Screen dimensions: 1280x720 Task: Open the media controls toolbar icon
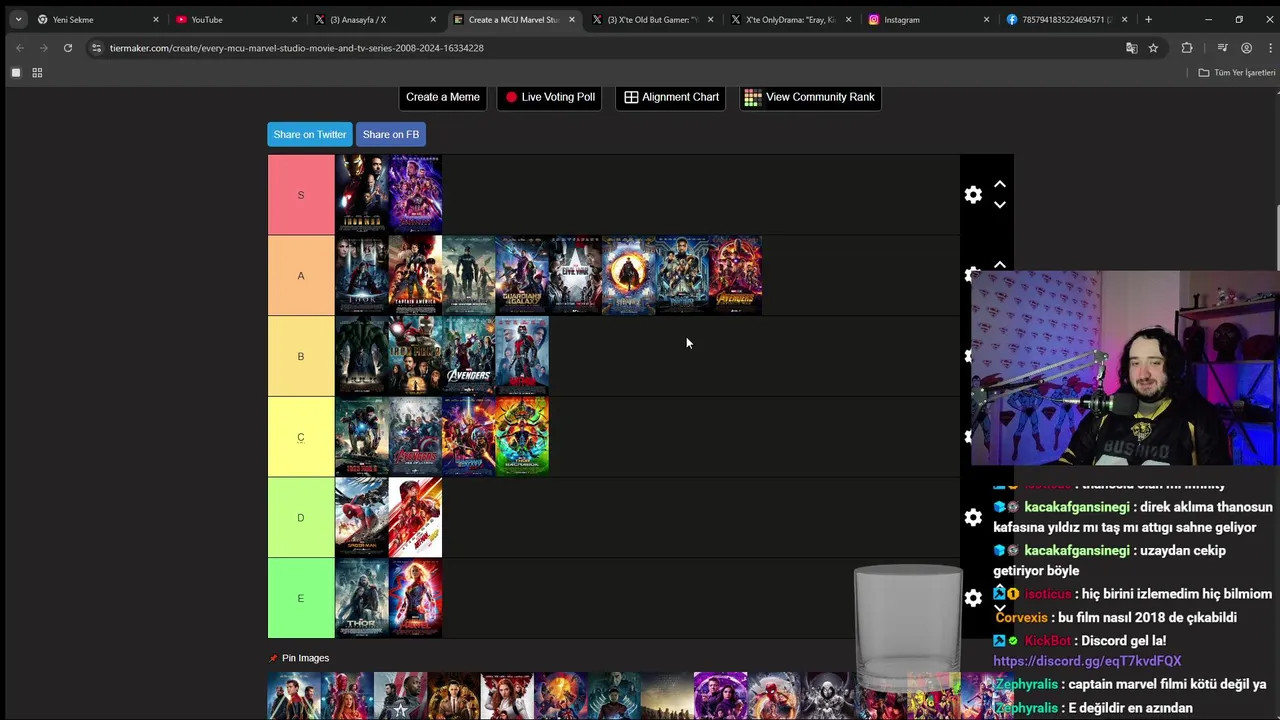point(1222,48)
